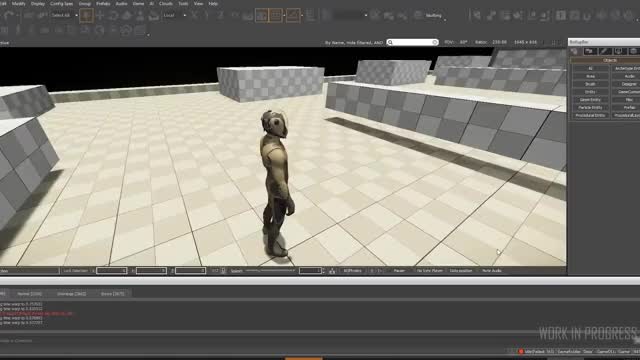
Task: Adjust the camera Speed slider
Action: pos(270,271)
